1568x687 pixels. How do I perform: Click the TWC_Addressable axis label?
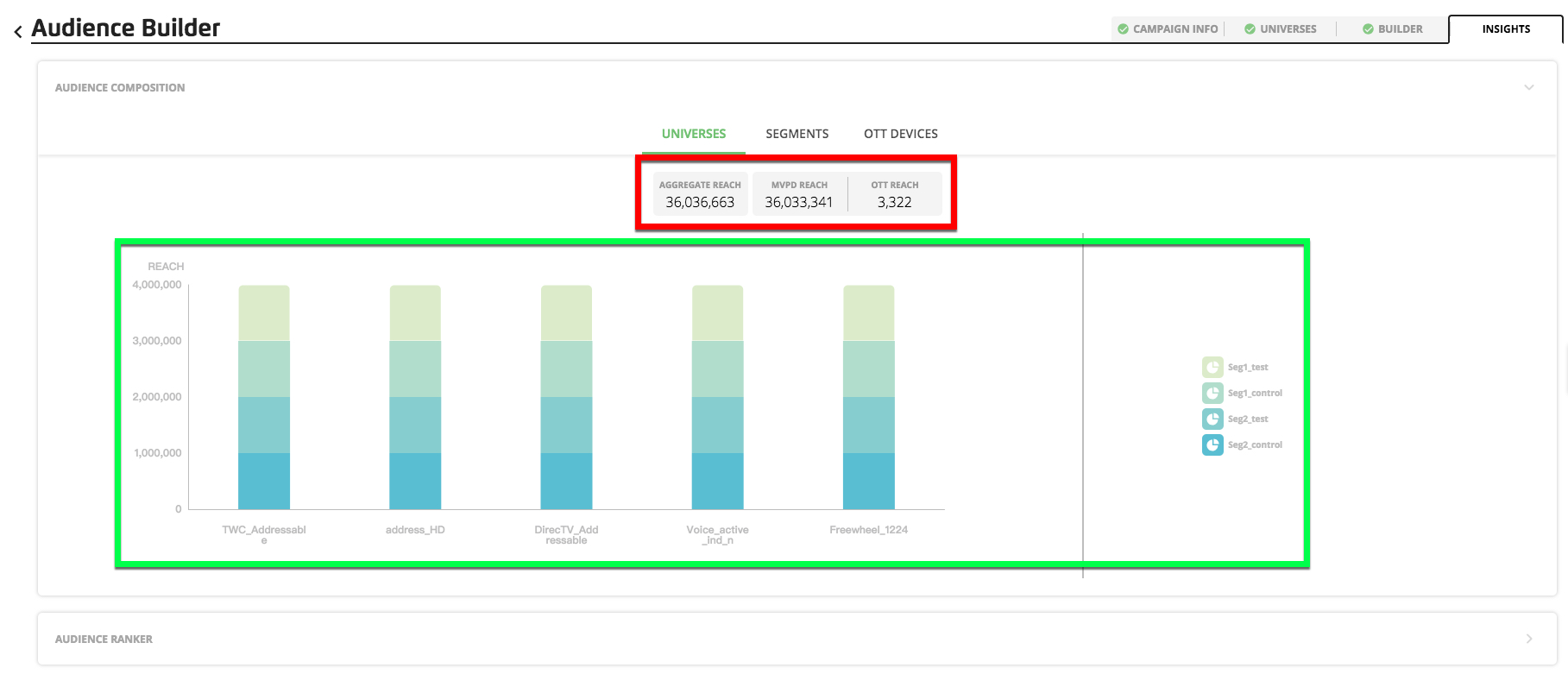tap(264, 534)
